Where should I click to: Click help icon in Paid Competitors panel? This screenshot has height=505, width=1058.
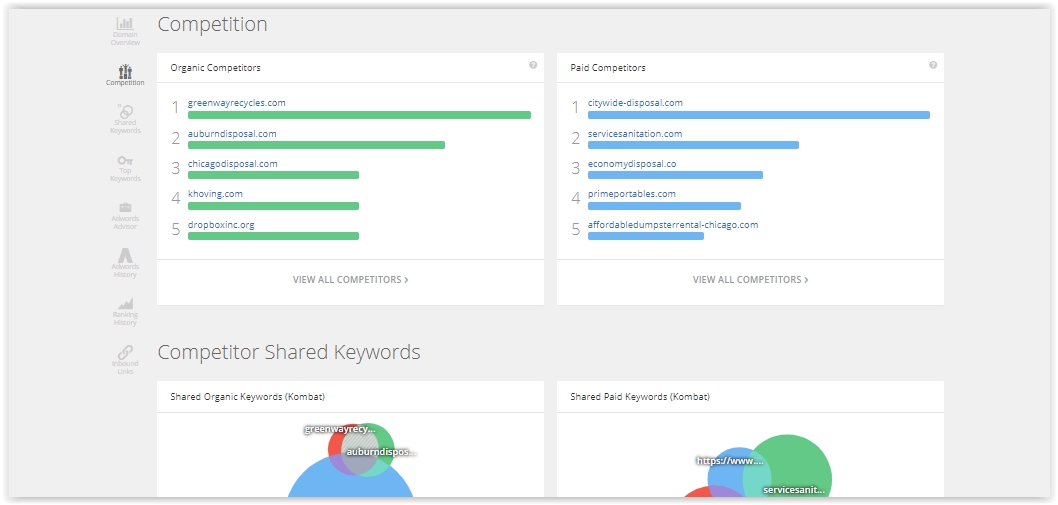(933, 65)
